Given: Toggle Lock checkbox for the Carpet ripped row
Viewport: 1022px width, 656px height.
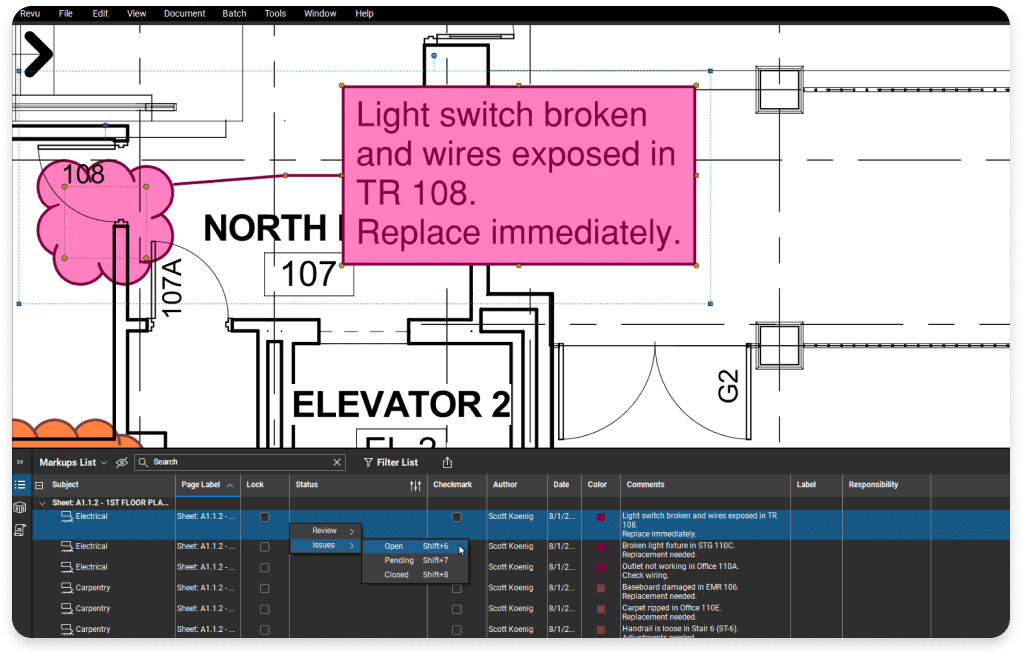Looking at the screenshot, I should click(265, 609).
